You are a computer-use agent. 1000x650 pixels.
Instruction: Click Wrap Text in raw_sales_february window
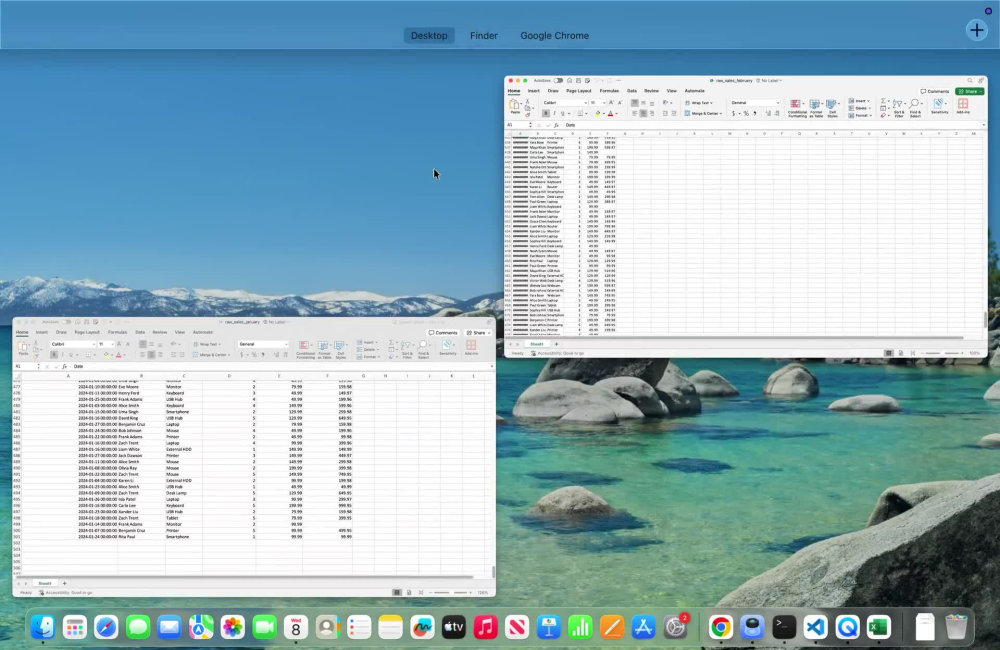coord(698,103)
